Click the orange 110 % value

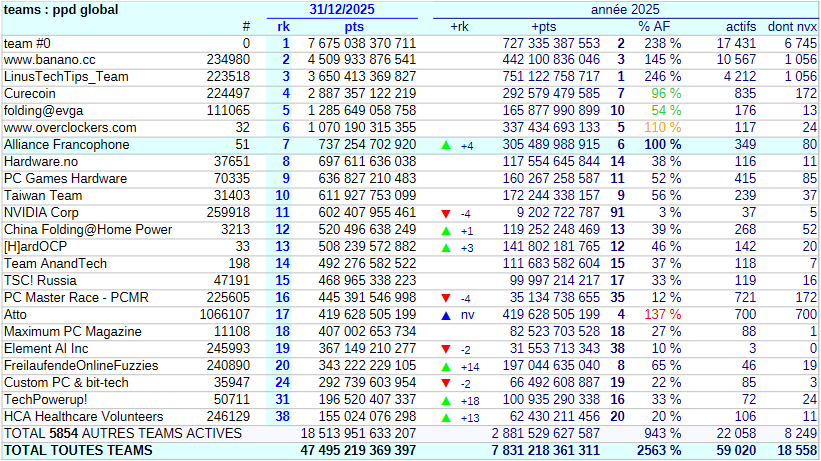click(x=663, y=128)
